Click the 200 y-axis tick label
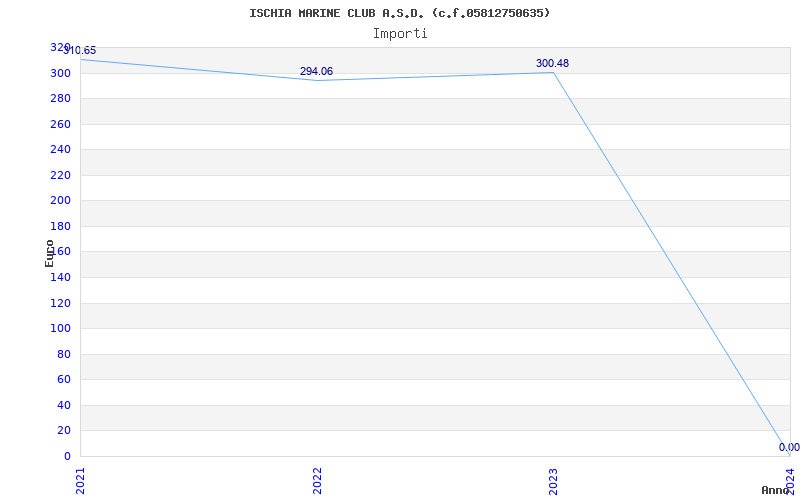This screenshot has height=500, width=800. click(60, 201)
